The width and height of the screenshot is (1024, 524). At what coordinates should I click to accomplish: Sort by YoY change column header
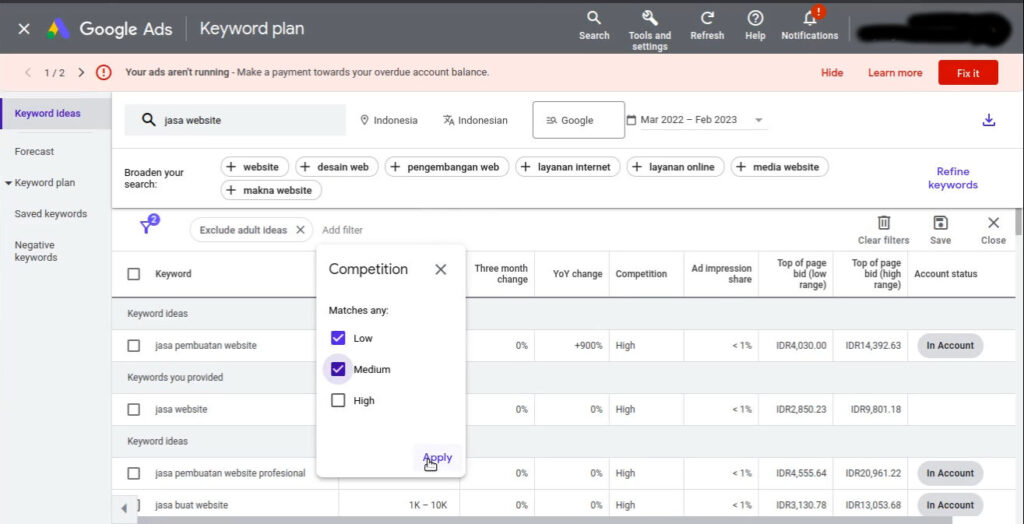(577, 274)
